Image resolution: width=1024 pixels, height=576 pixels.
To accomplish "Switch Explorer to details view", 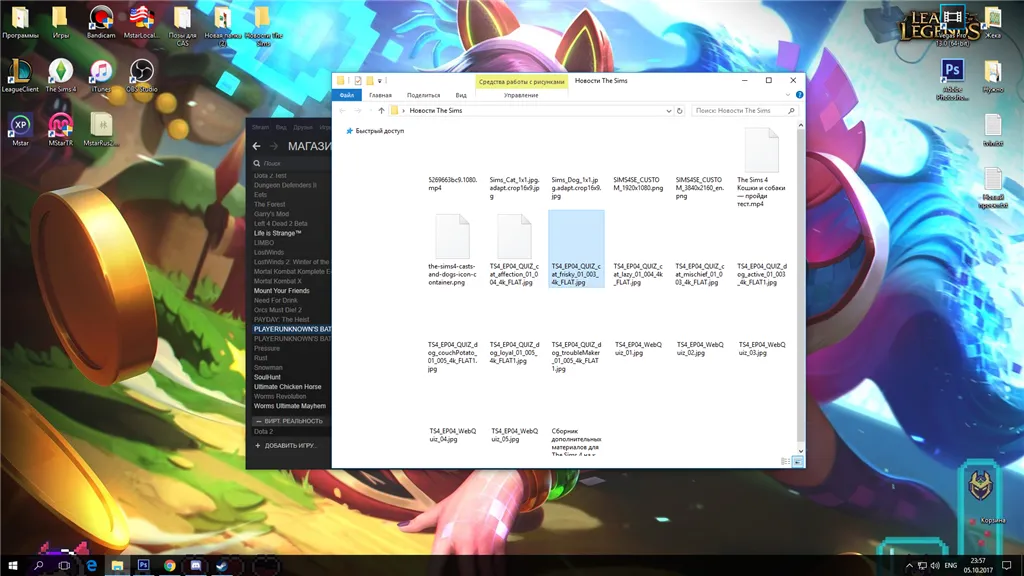I will click(786, 462).
